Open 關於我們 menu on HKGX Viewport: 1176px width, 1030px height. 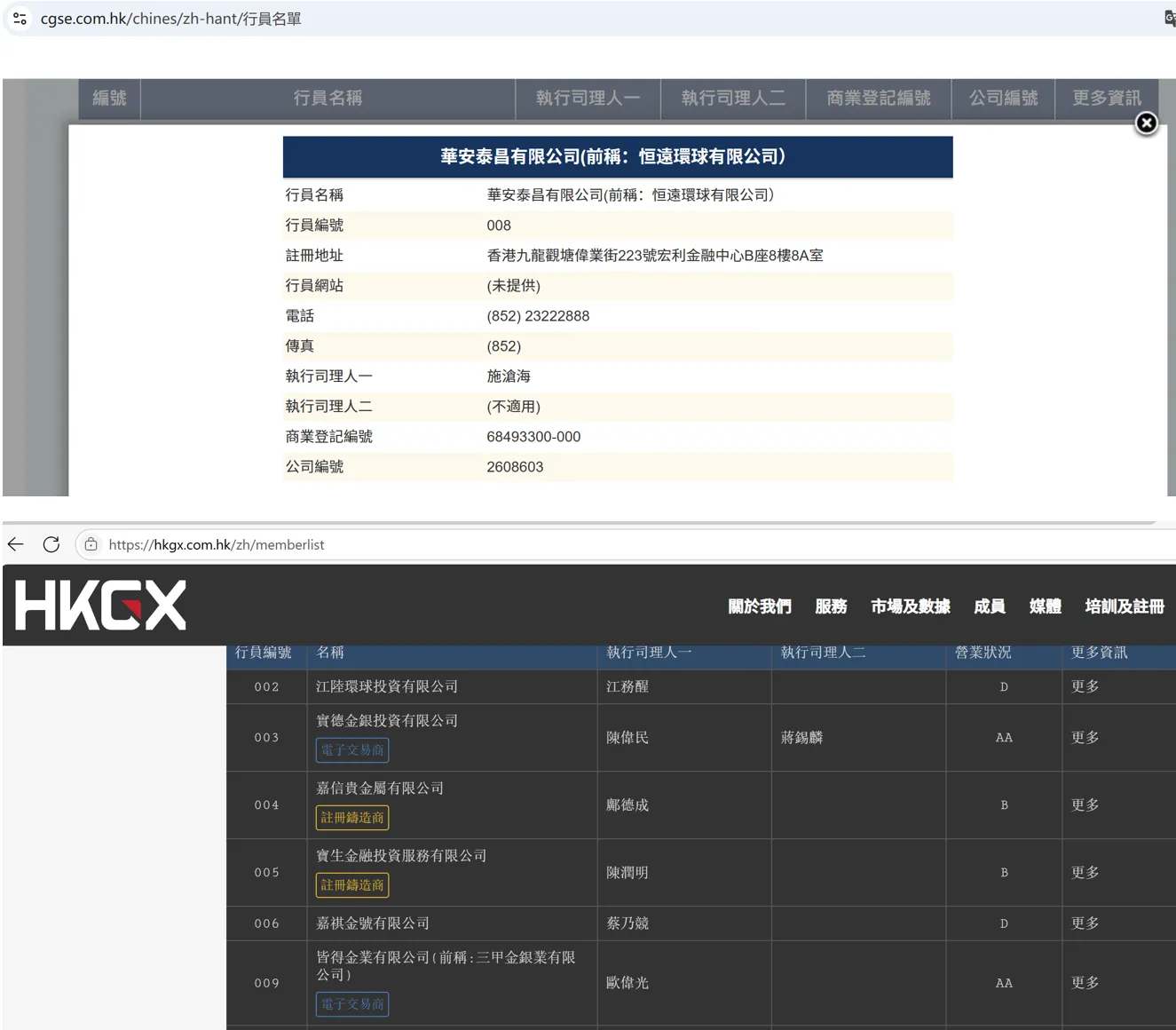coord(760,606)
